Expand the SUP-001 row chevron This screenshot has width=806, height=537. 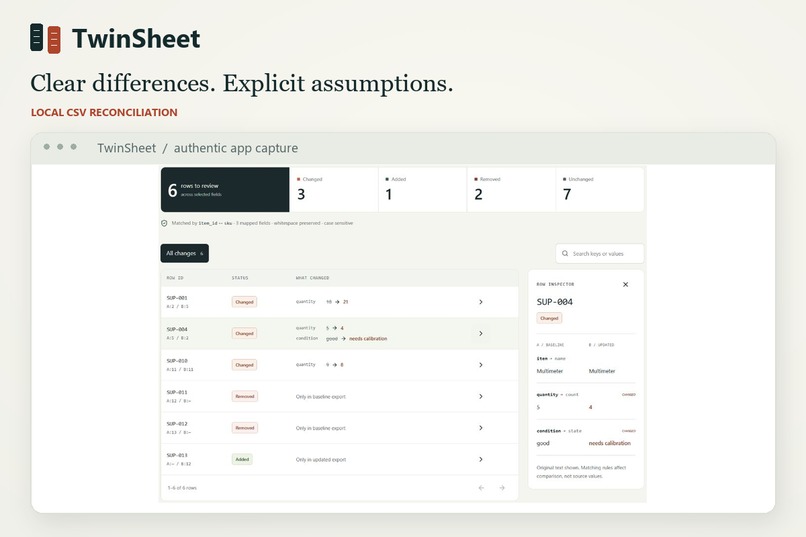(x=481, y=302)
